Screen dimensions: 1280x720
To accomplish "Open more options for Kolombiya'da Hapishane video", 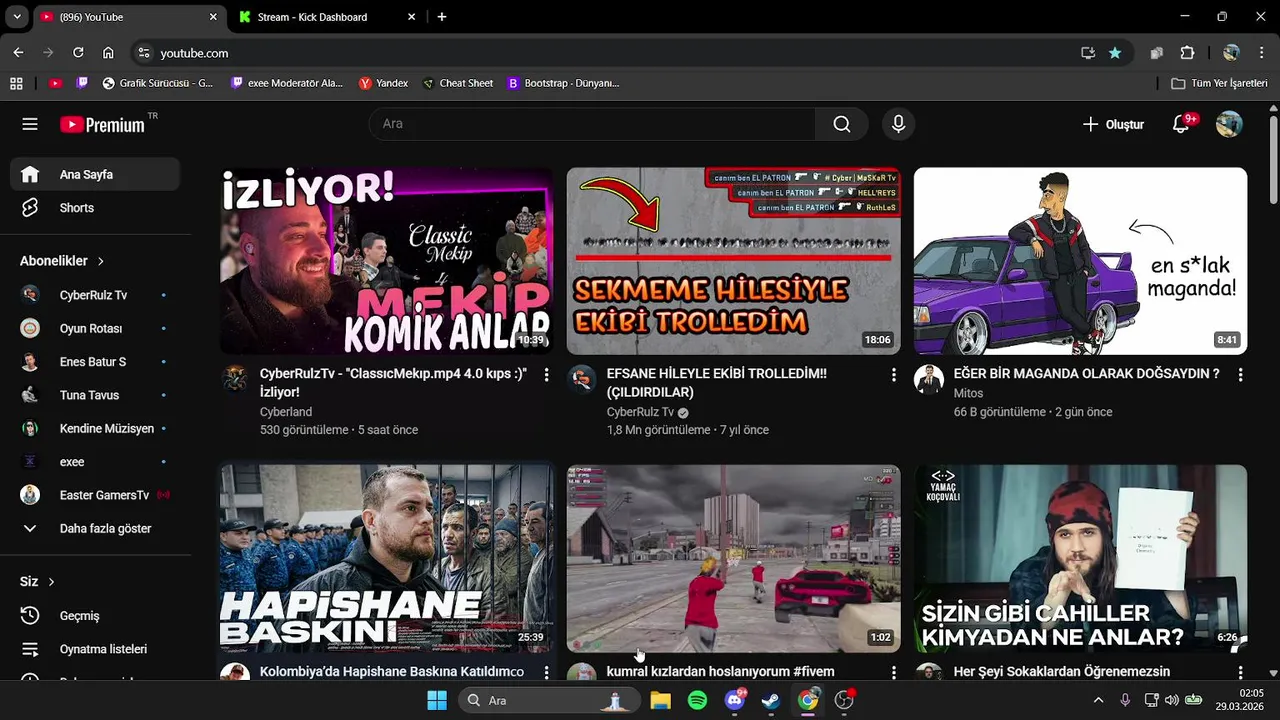I will [x=546, y=672].
